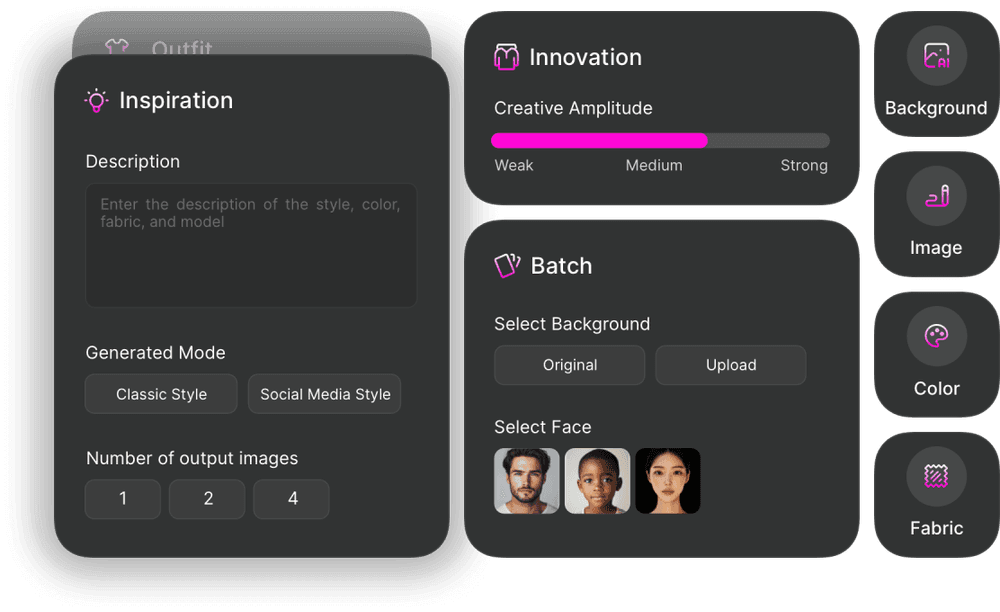The image size is (1000, 612).
Task: Click the Innovation jacket icon
Action: click(x=506, y=57)
